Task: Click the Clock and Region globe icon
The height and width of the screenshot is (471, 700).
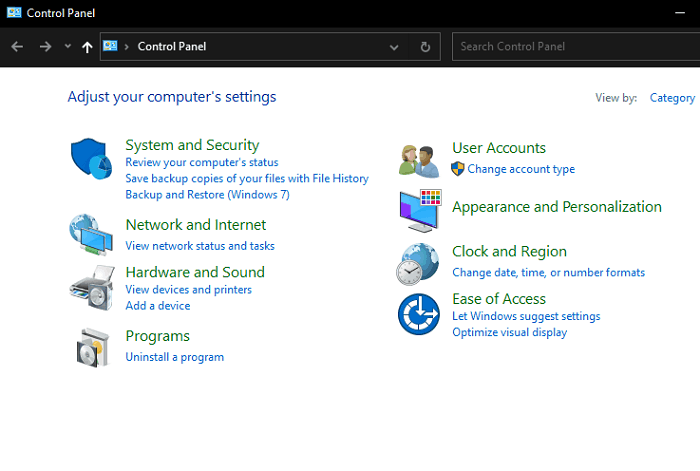Action: [x=419, y=264]
